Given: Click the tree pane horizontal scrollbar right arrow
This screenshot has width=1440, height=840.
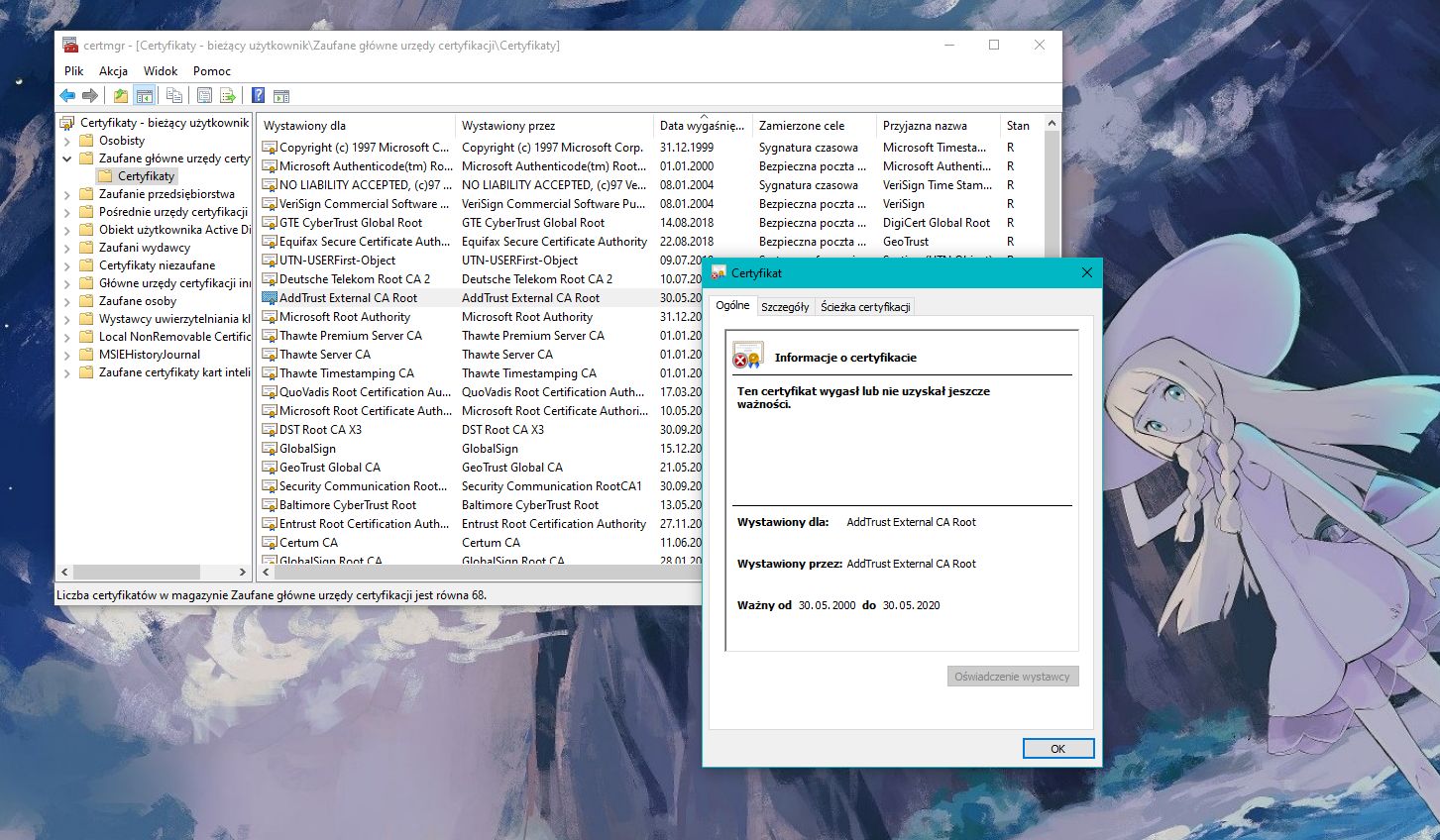Looking at the screenshot, I should coord(242,573).
